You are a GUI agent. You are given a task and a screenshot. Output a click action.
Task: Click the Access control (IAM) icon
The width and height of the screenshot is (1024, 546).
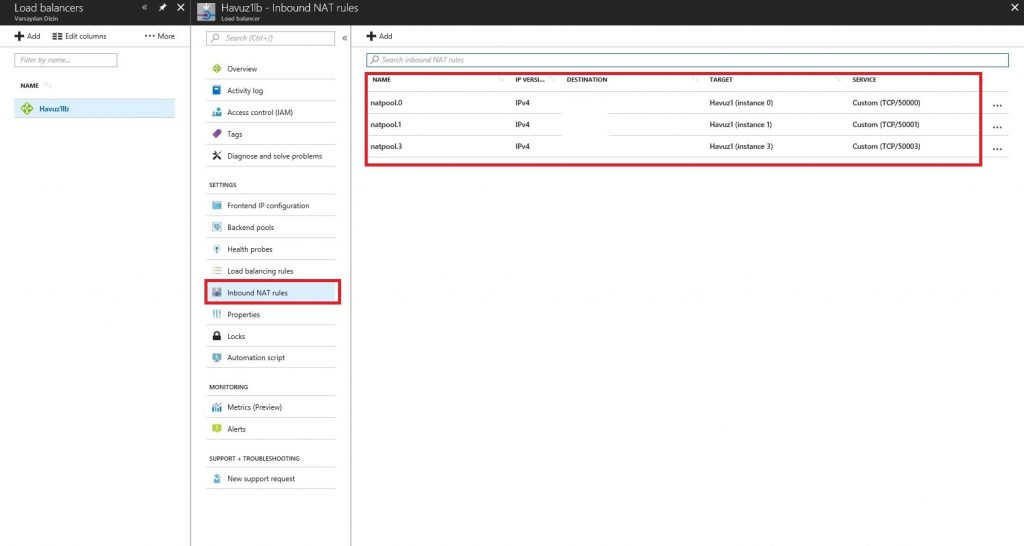(x=217, y=113)
